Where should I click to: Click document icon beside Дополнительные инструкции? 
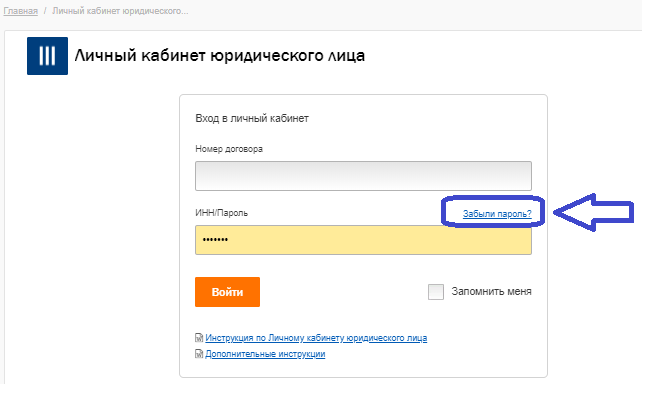[x=199, y=354]
